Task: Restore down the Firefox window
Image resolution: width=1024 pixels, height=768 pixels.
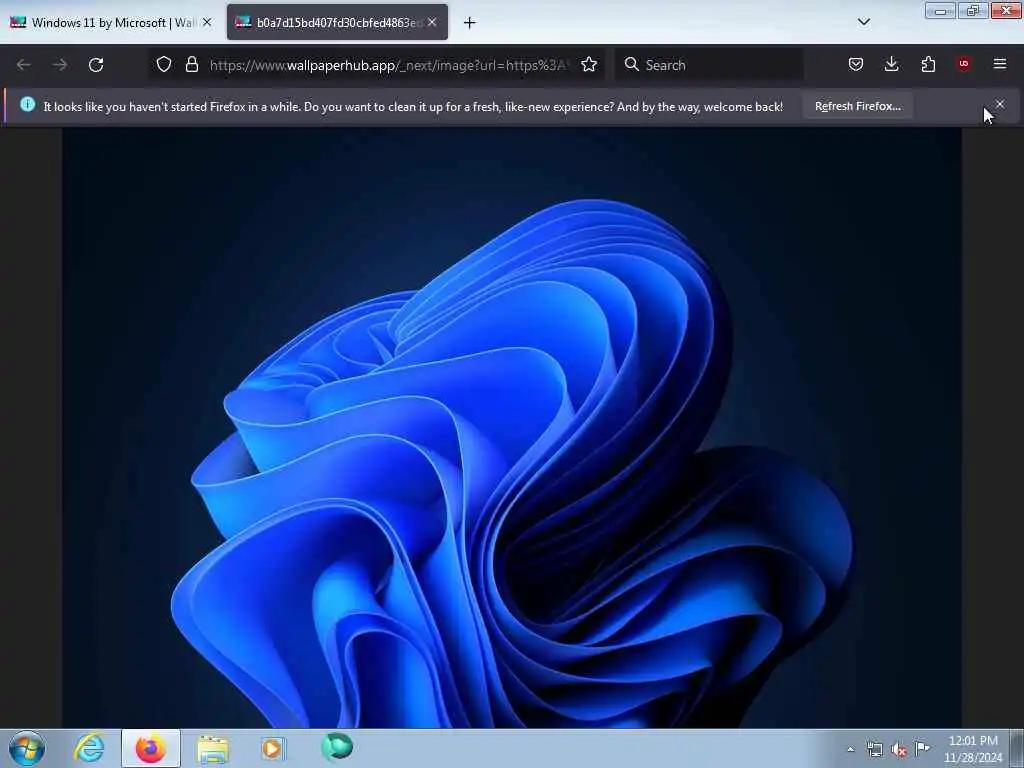Action: click(973, 10)
